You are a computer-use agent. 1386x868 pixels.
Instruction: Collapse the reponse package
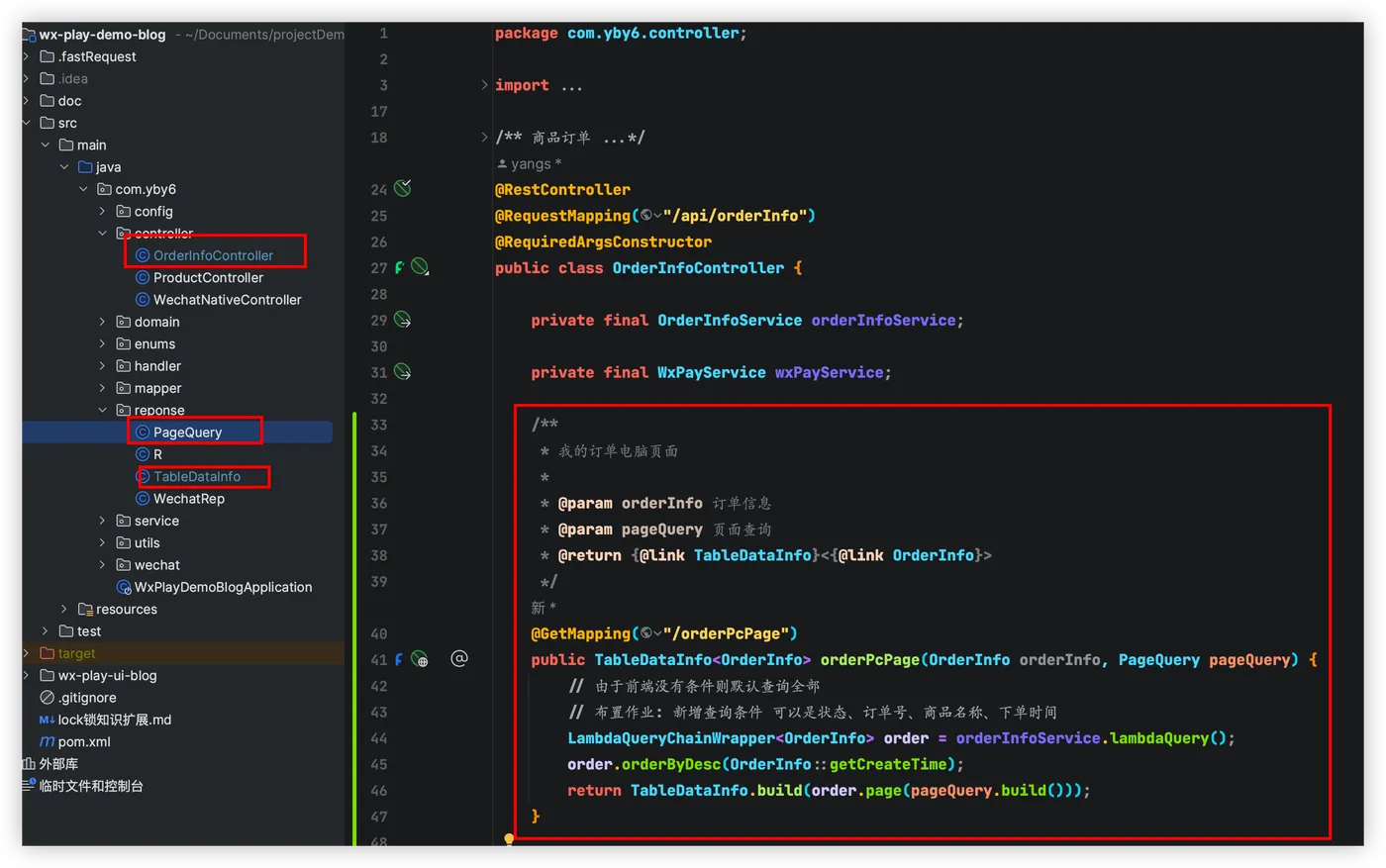[x=102, y=410]
